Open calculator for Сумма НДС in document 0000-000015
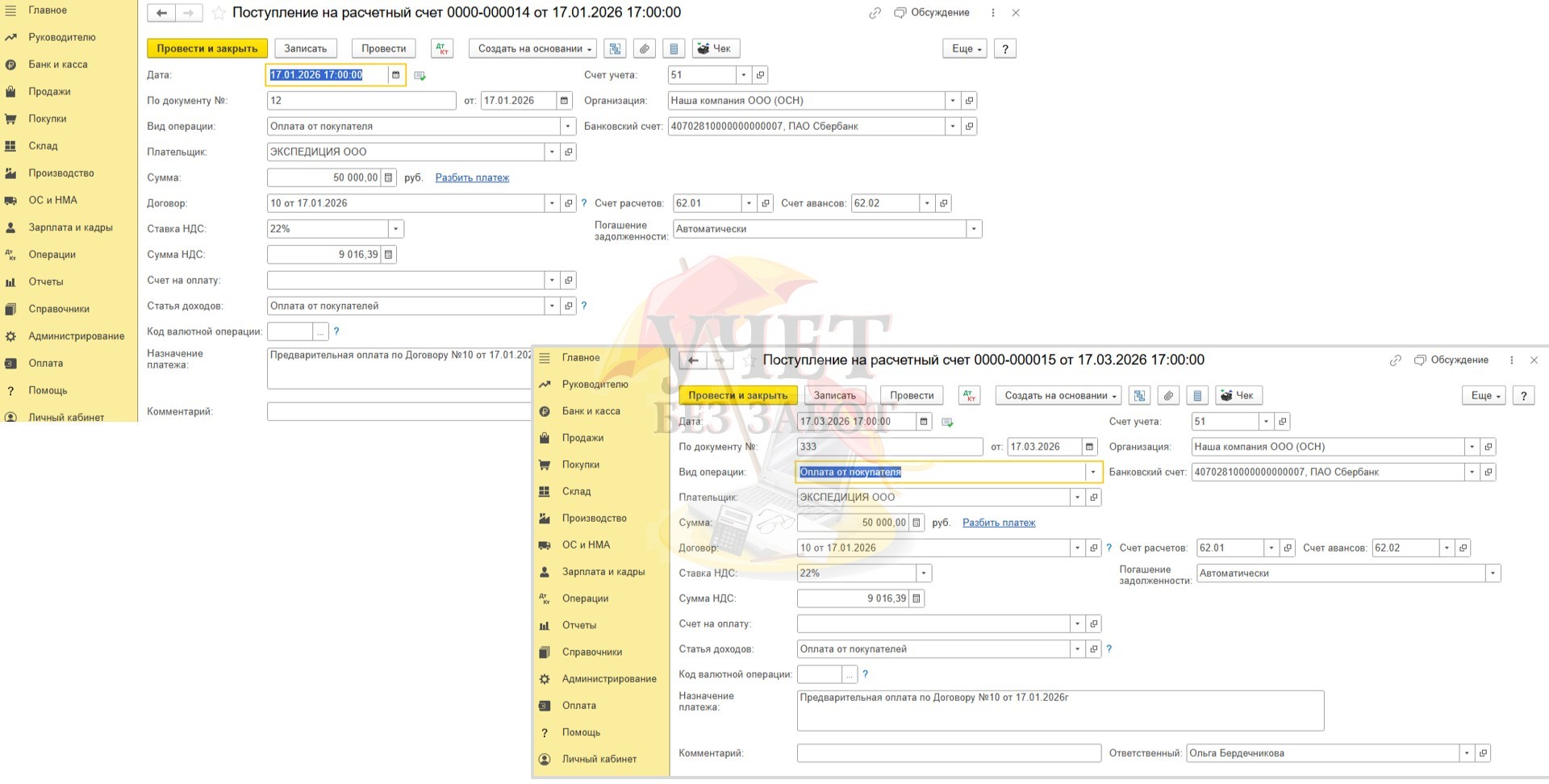This screenshot has width=1549, height=784. [x=916, y=598]
